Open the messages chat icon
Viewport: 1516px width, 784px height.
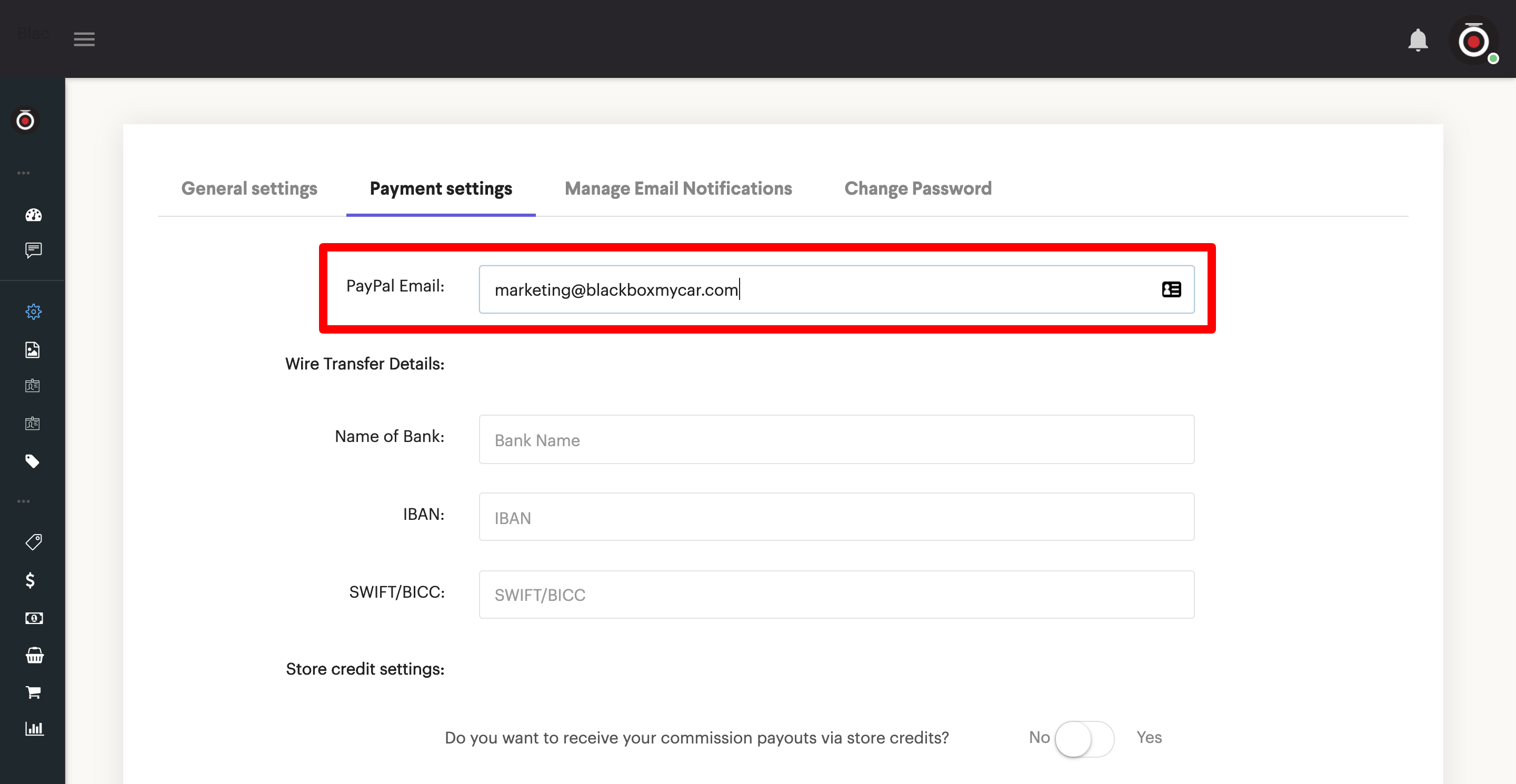[x=34, y=250]
